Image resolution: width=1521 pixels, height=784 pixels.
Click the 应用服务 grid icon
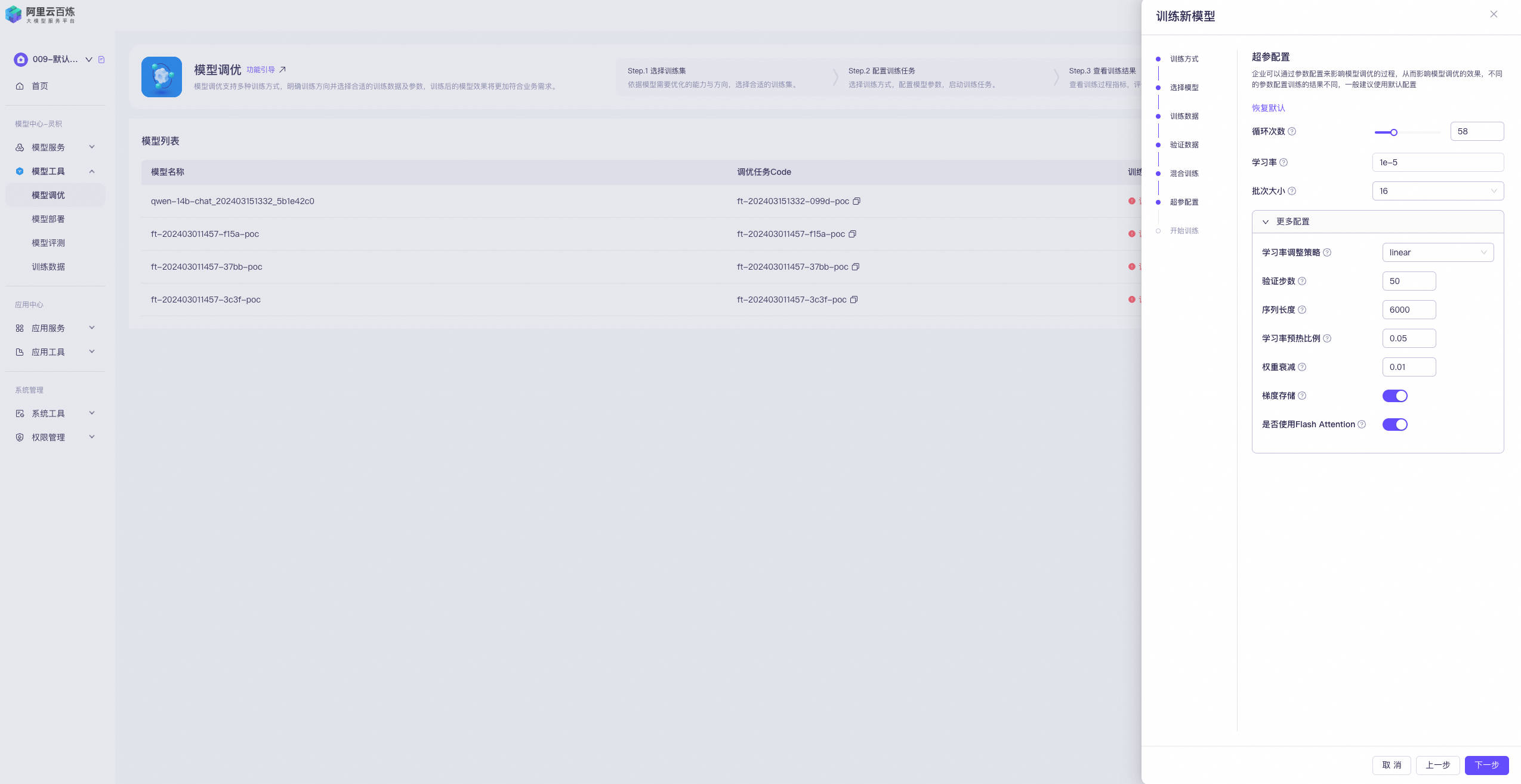coord(20,328)
